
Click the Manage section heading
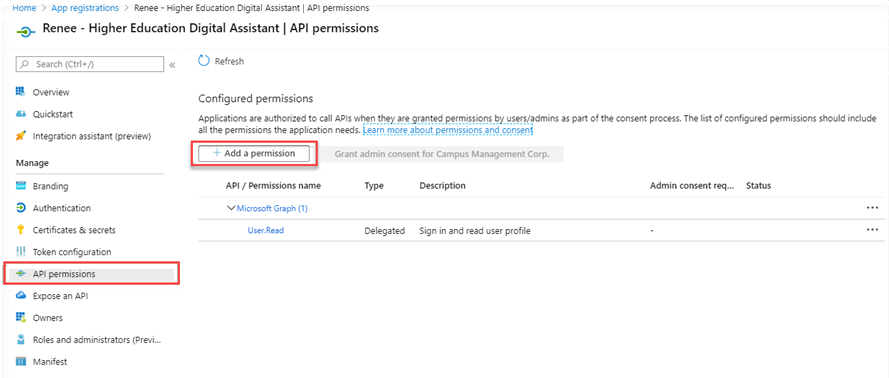32,163
